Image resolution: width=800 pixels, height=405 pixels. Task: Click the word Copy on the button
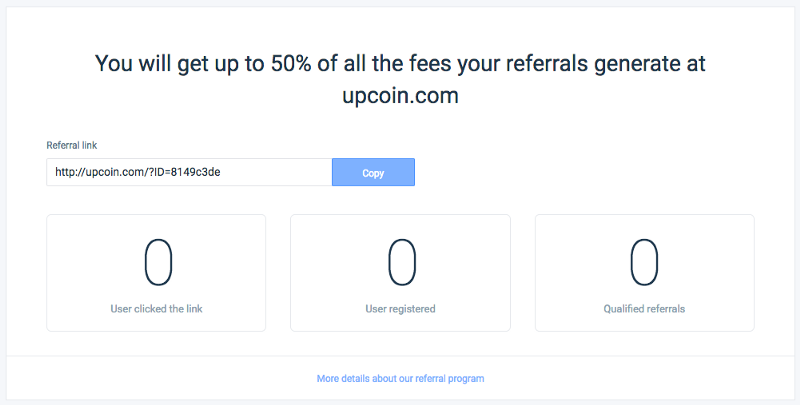(x=373, y=173)
